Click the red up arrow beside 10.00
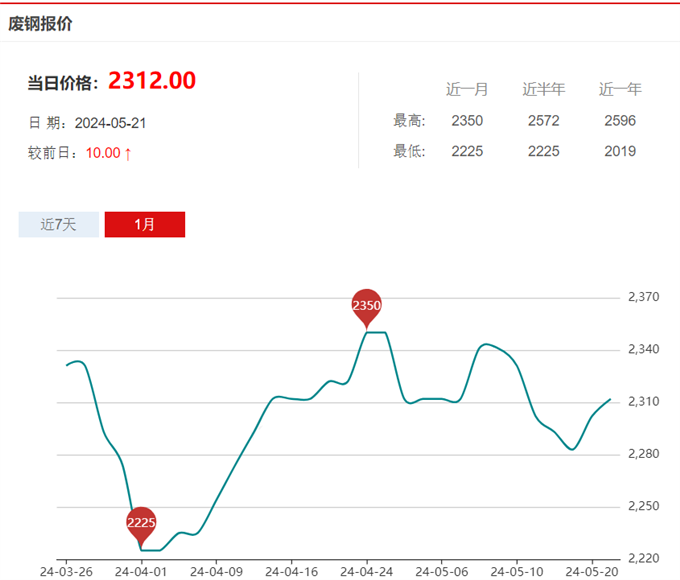 [128, 153]
